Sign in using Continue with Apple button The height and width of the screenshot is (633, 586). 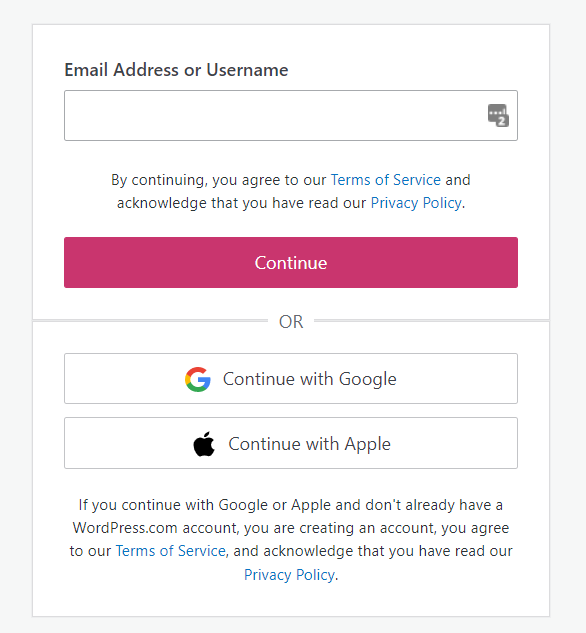291,443
